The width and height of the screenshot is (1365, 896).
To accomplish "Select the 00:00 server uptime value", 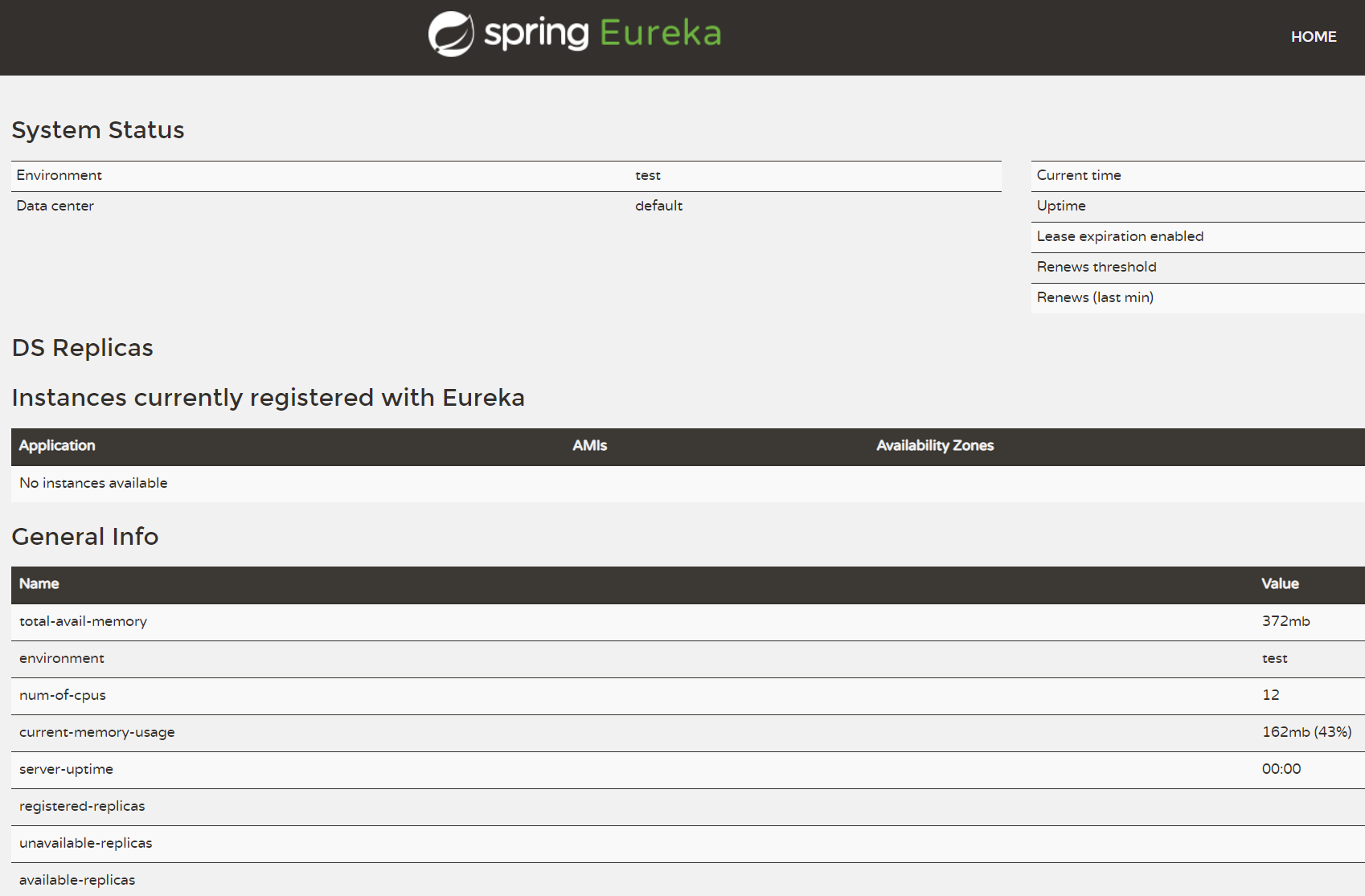I will [x=1281, y=769].
